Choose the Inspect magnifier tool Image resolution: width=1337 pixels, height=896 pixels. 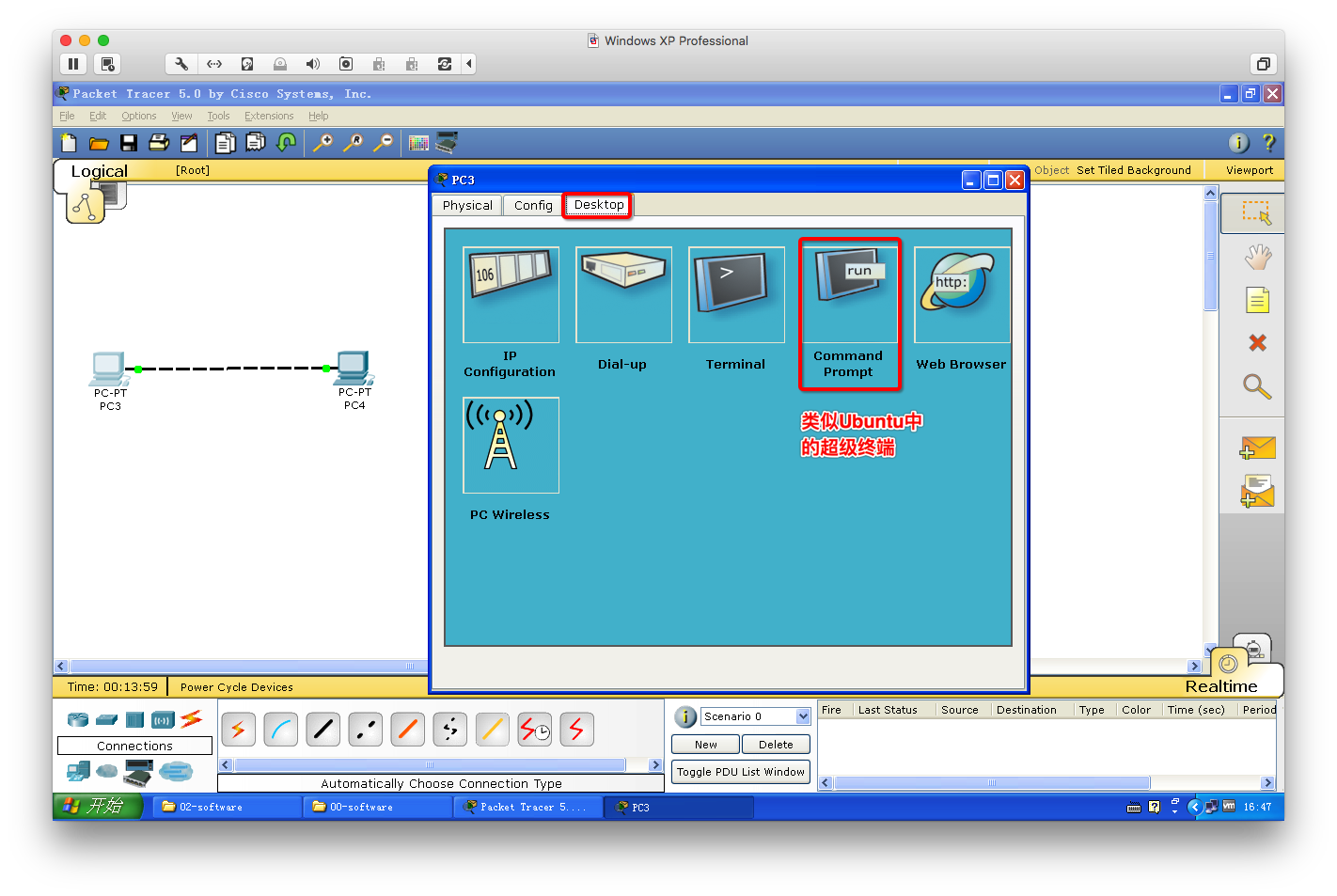click(1257, 386)
